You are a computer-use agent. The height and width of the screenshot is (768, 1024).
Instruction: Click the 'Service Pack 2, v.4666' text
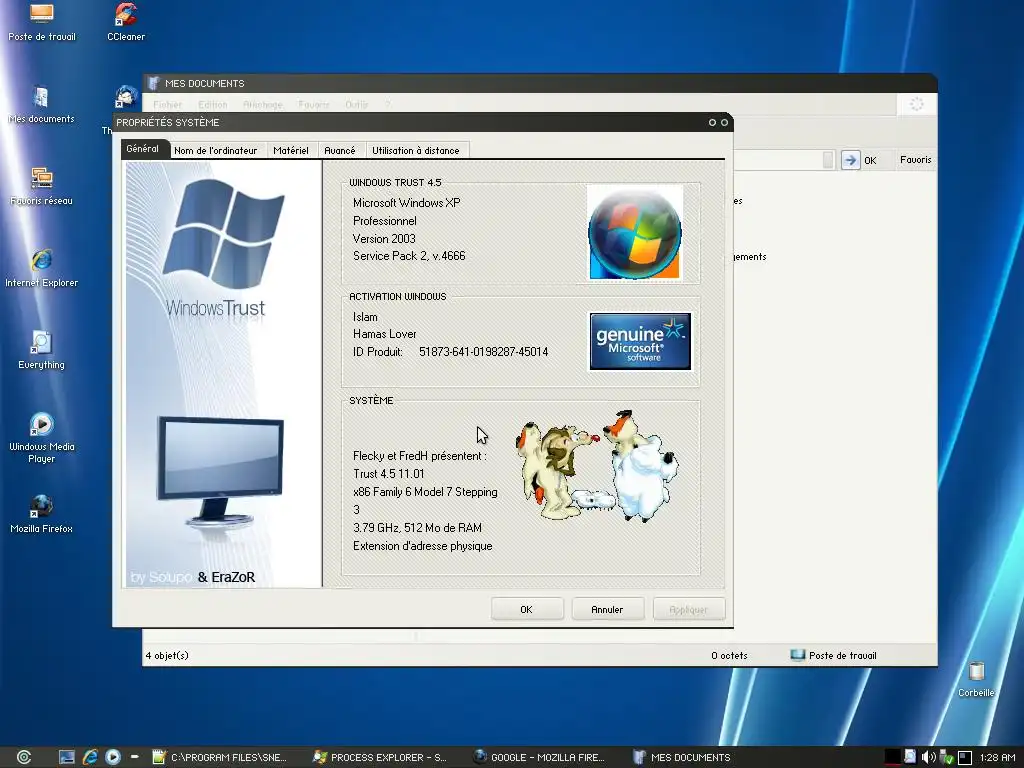pos(409,256)
